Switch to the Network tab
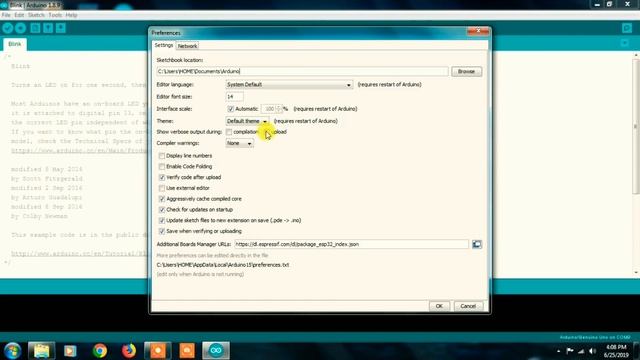 (187, 46)
